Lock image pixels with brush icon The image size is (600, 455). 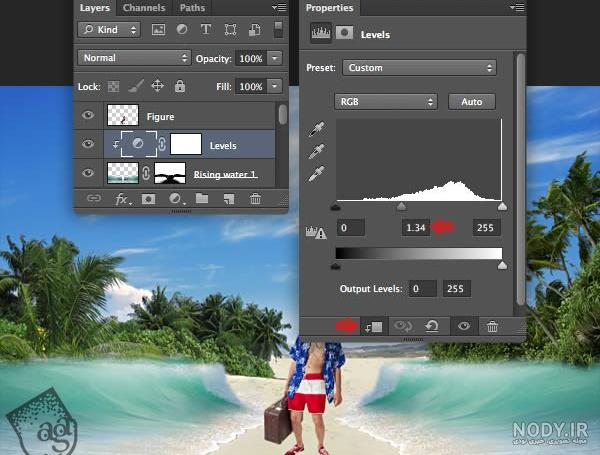(136, 86)
